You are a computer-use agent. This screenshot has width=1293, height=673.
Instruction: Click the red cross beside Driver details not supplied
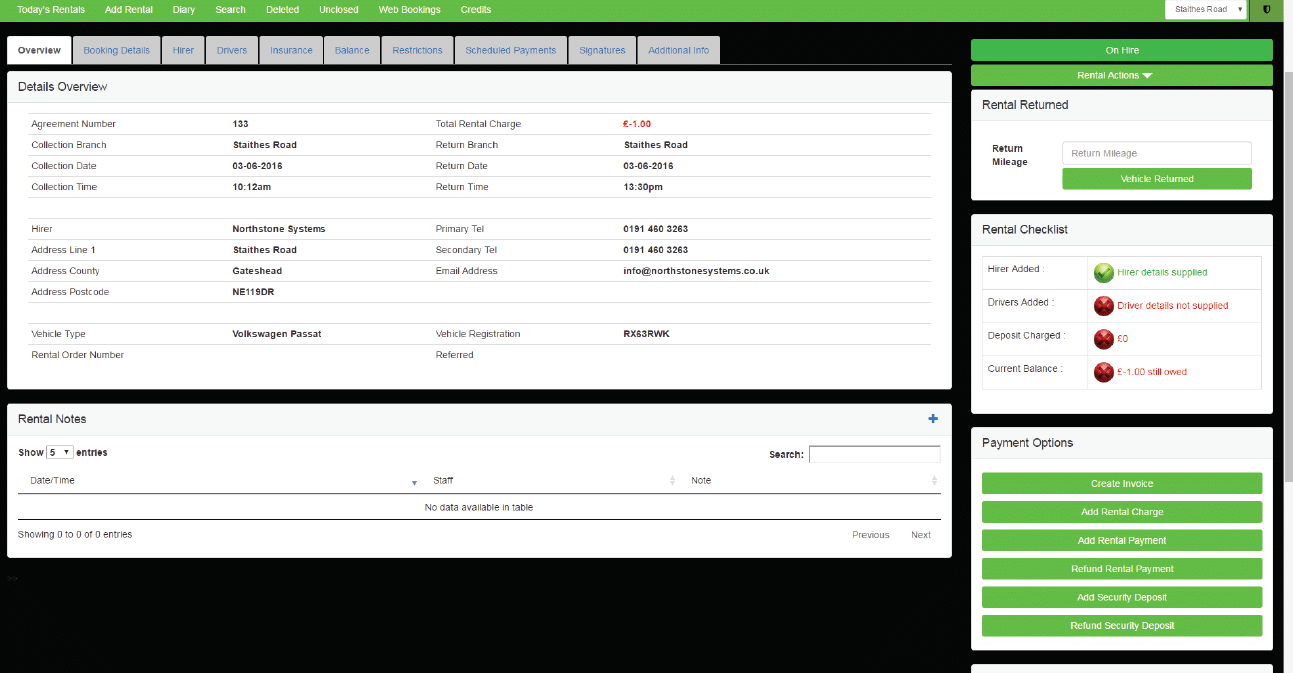pyautogui.click(x=1103, y=305)
